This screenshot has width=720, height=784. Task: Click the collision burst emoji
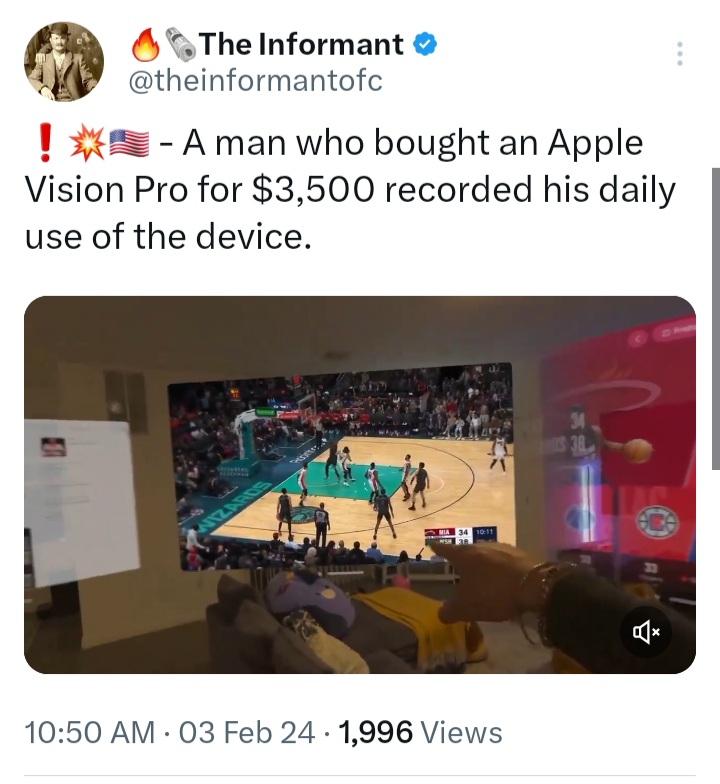87,144
